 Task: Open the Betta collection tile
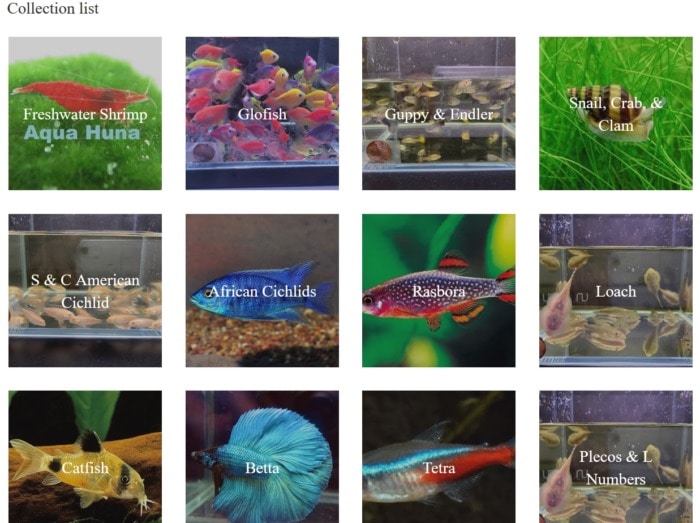click(262, 457)
